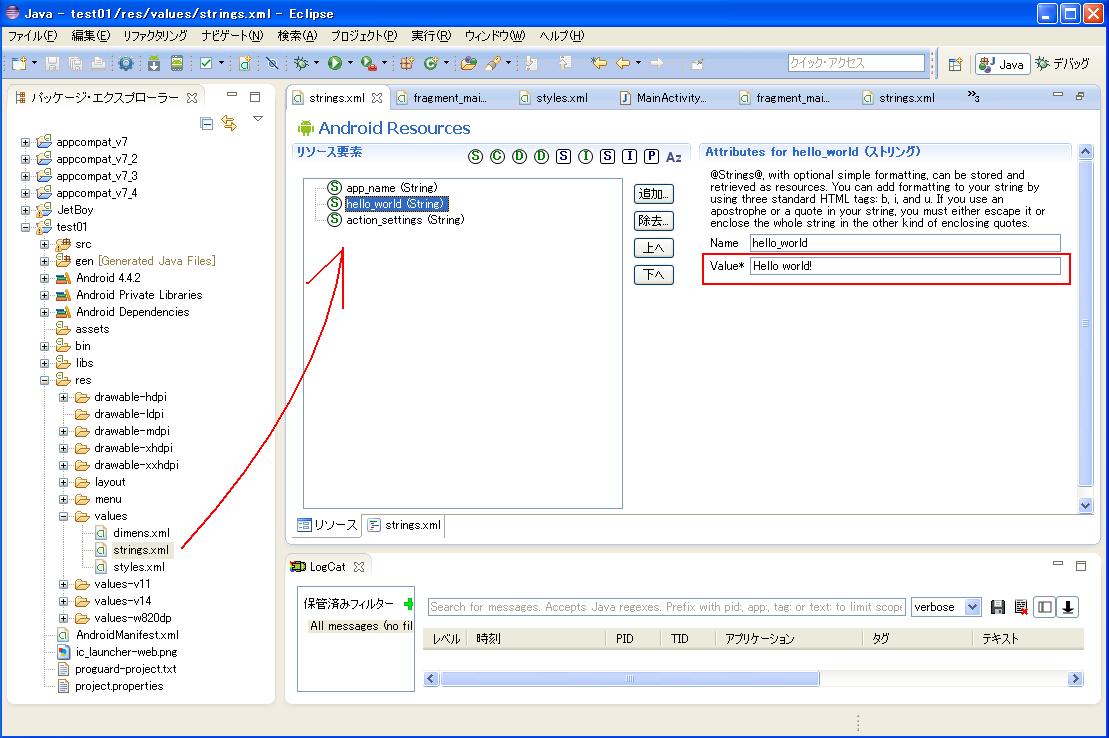
Task: Click the New Java Package icon
Action: point(407,64)
